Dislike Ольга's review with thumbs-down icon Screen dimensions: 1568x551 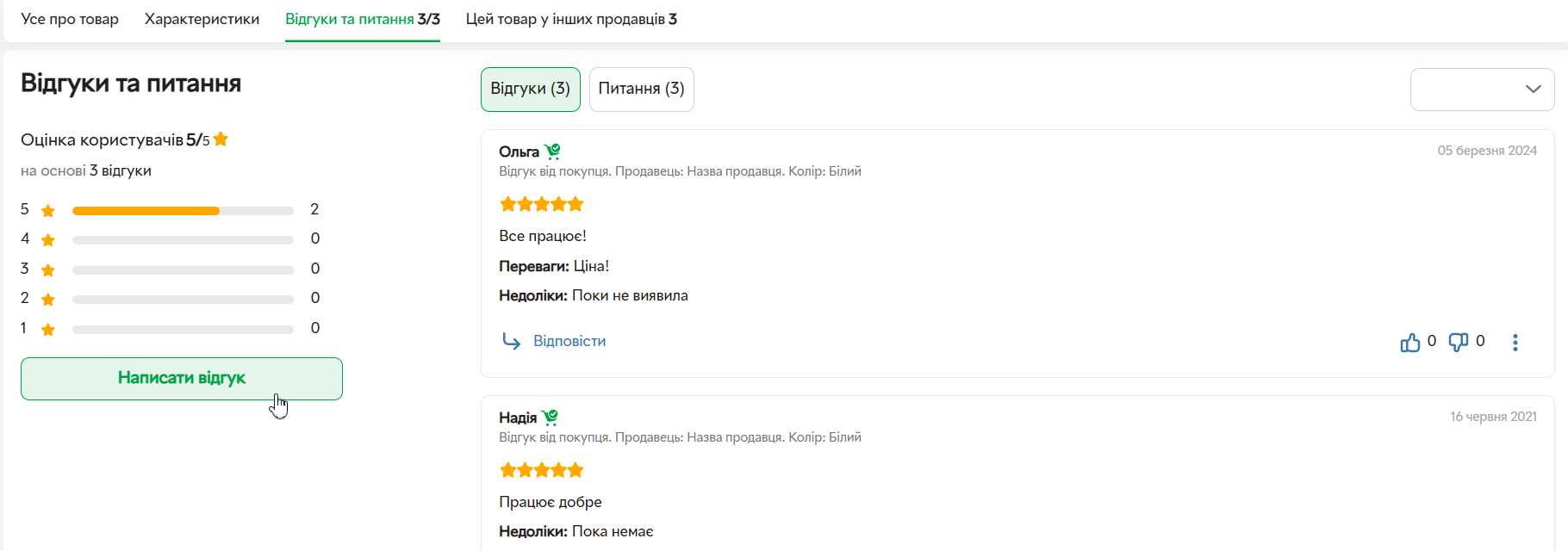coord(1458,343)
